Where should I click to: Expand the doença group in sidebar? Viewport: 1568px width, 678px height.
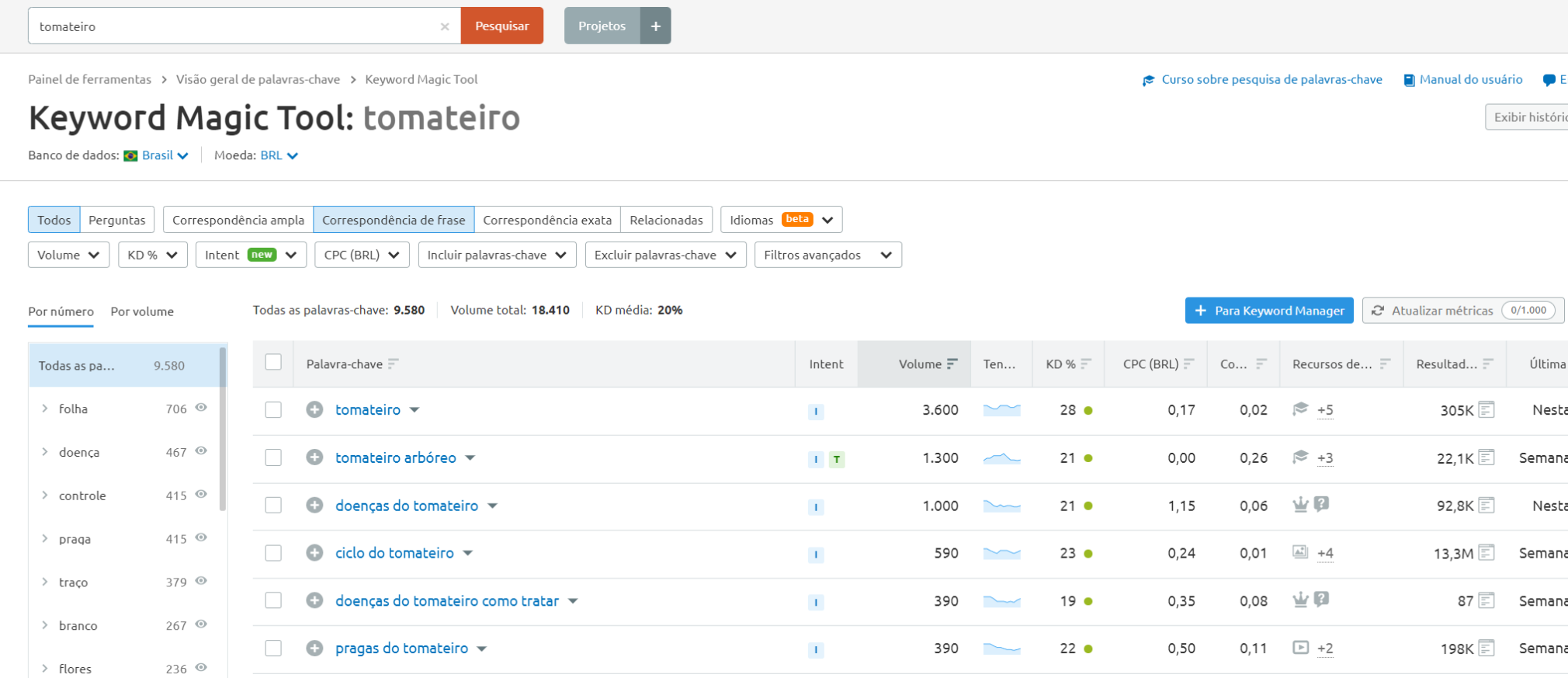pos(45,452)
